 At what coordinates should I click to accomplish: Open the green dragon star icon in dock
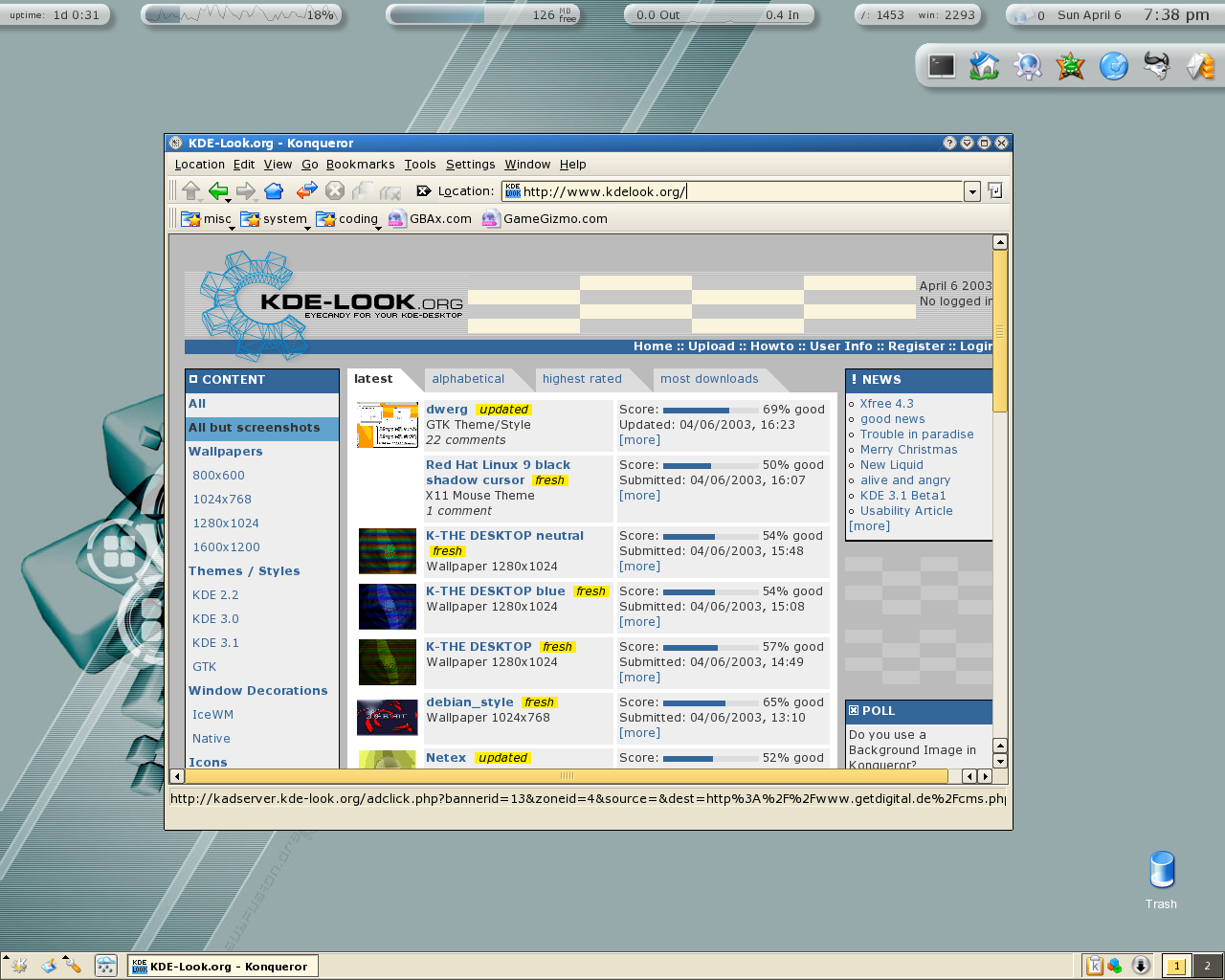[x=1071, y=66]
